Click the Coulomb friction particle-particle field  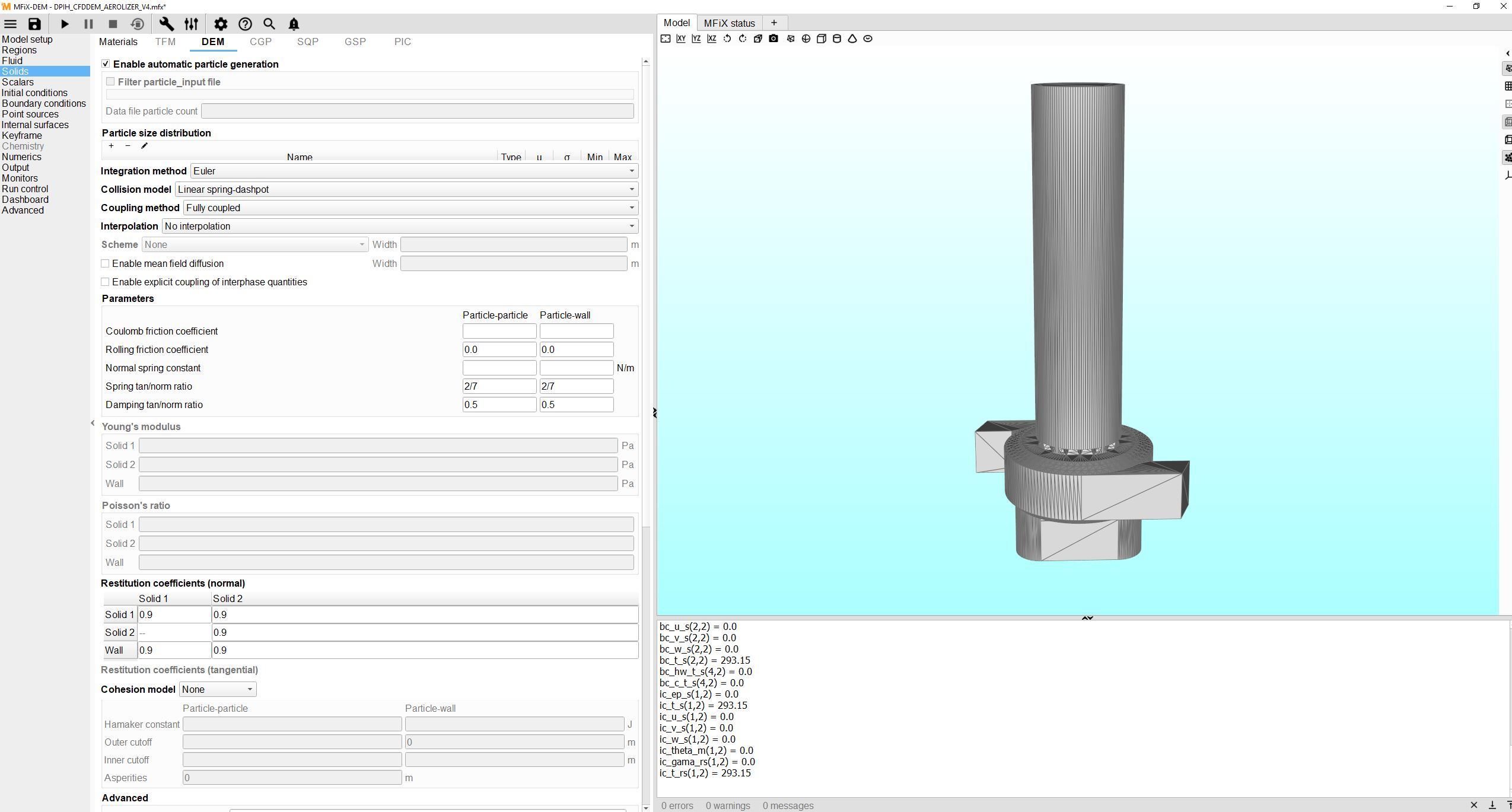click(499, 331)
